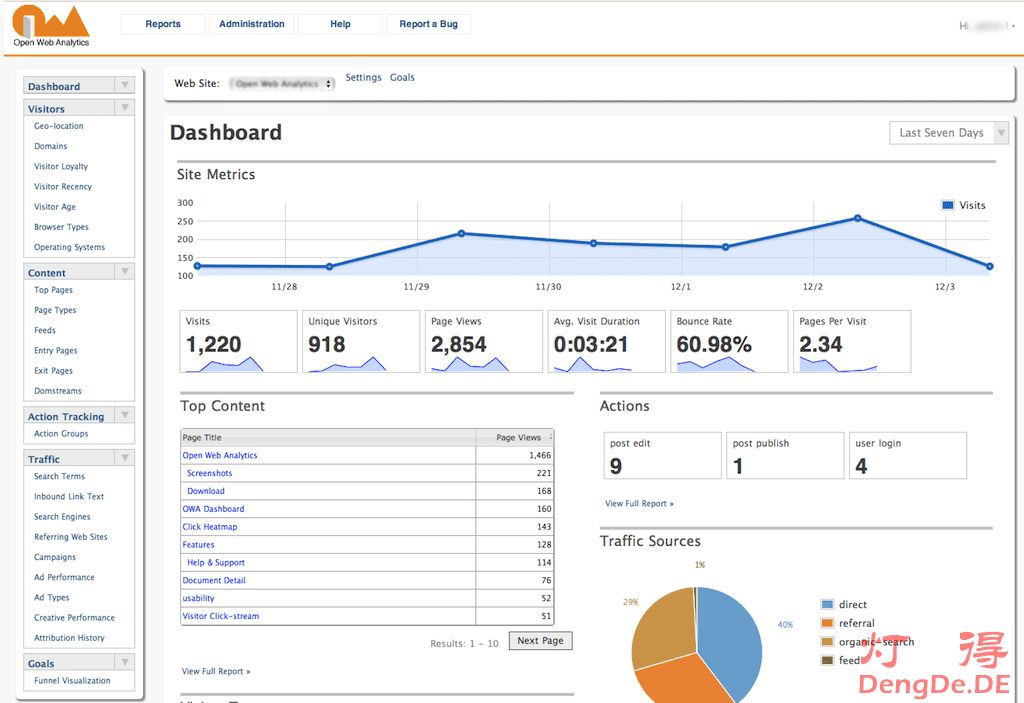The width and height of the screenshot is (1024, 703).
Task: Open Click Heatmap page in Top Content
Action: [x=210, y=527]
